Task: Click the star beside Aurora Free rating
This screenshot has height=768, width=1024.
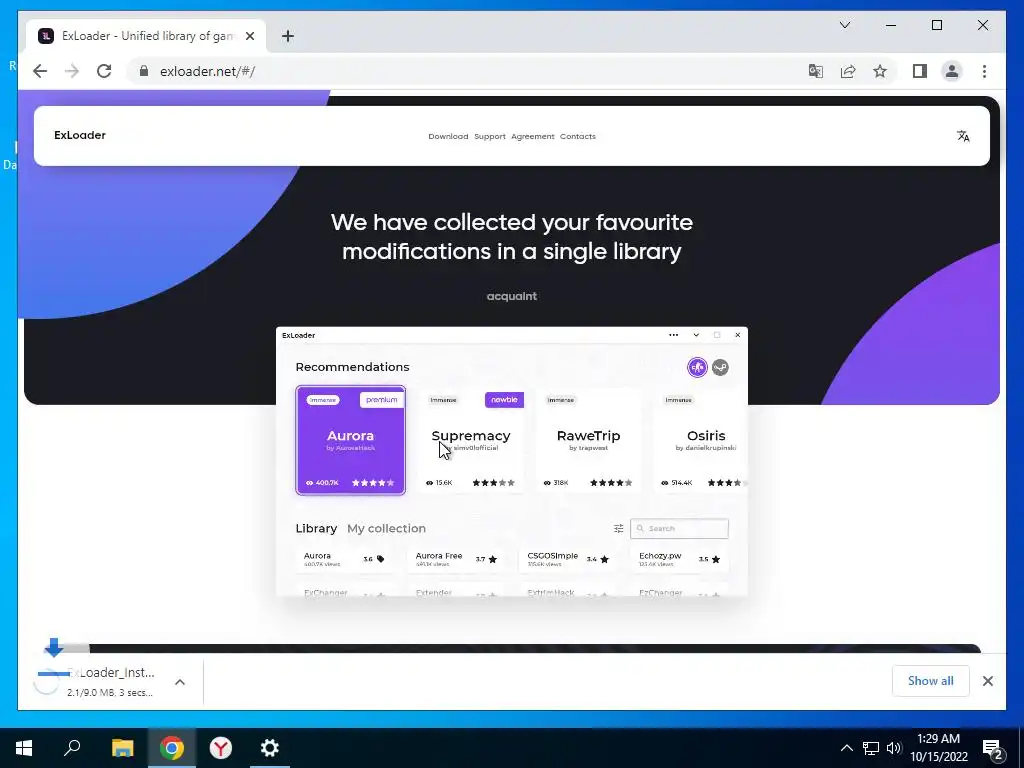Action: point(492,559)
